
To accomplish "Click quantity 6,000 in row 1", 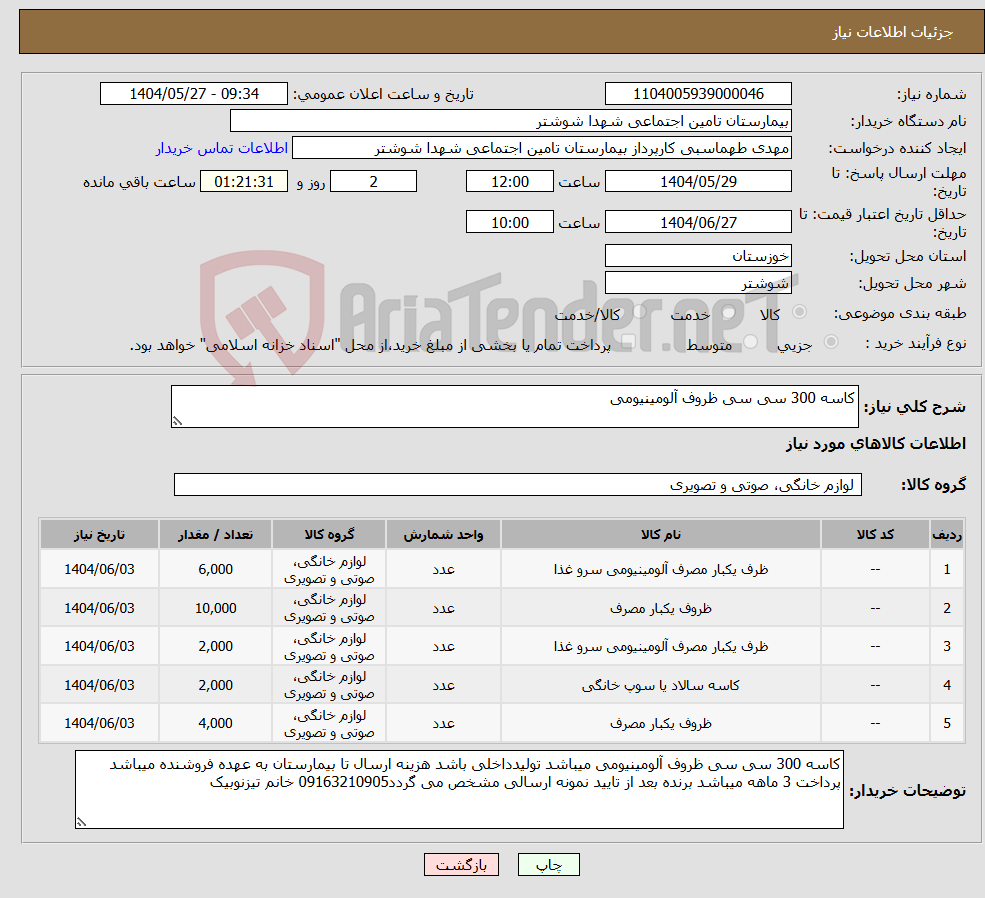I will pyautogui.click(x=215, y=570).
